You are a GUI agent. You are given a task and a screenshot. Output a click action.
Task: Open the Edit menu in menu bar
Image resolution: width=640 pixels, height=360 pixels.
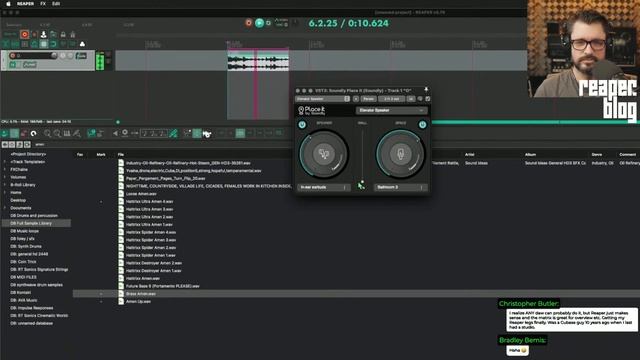[56, 4]
